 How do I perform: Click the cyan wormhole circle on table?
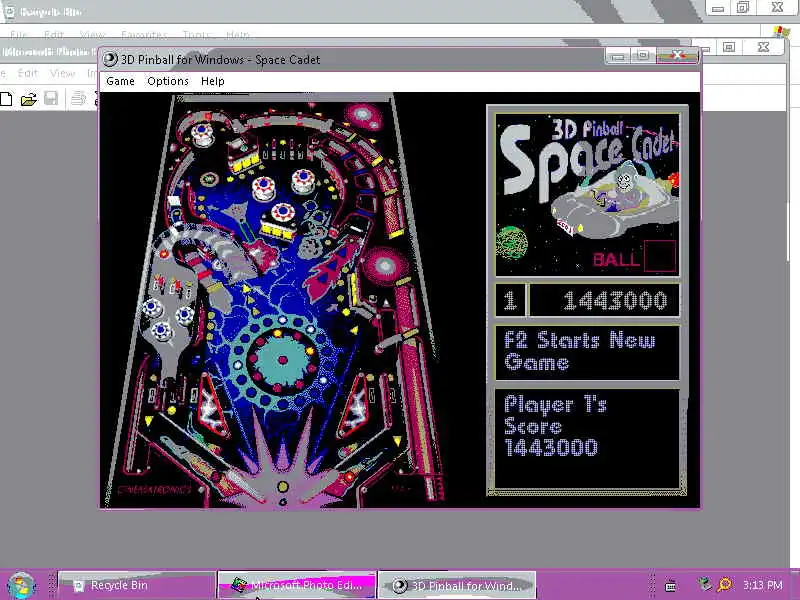pyautogui.click(x=281, y=360)
